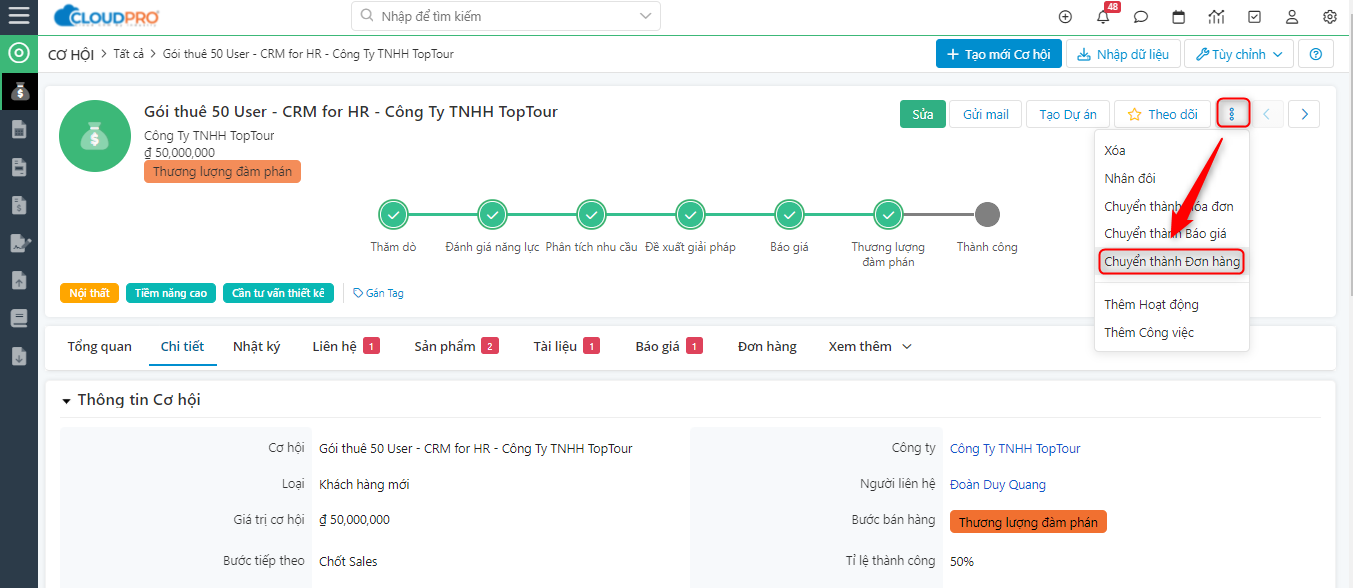
Task: Expand the search box dropdown arrow
Action: coord(647,16)
